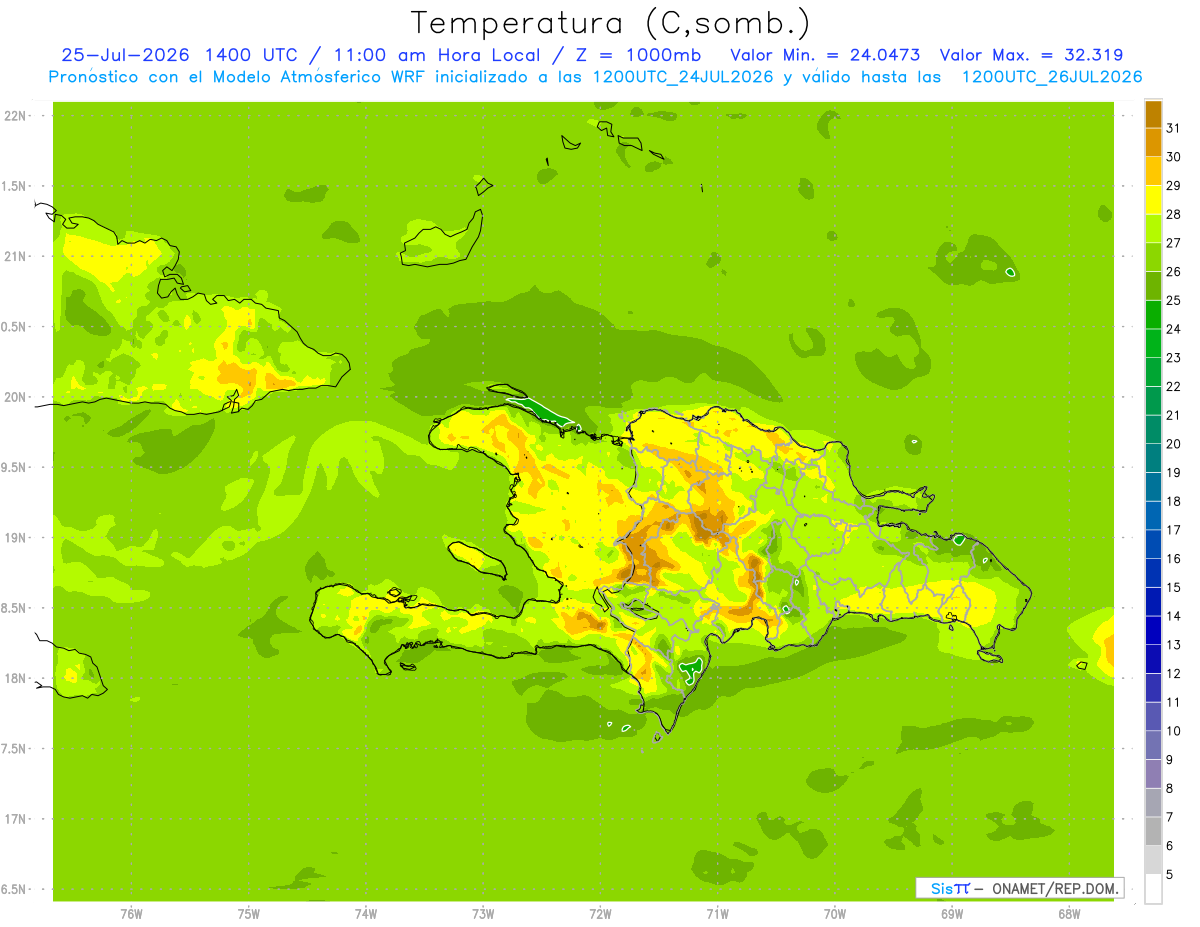Click the "SisTT – ONAMET/REP.DOM." credit label
The image size is (1200, 927).
pyautogui.click(x=1020, y=888)
